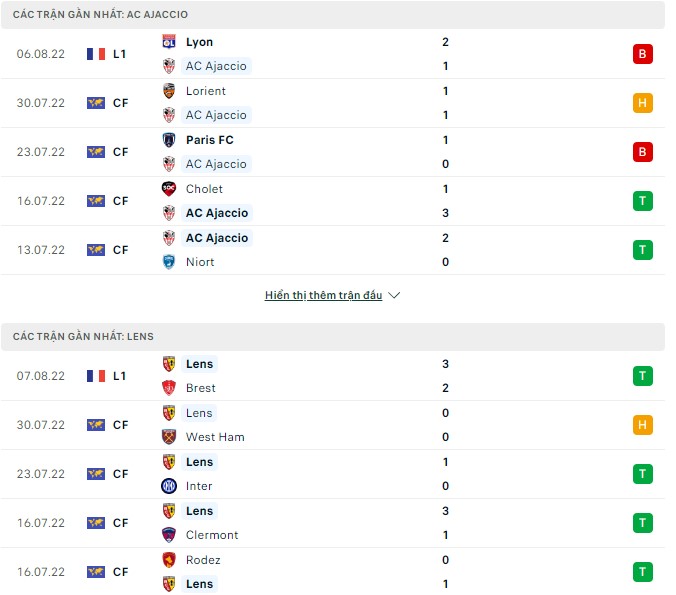The height and width of the screenshot is (595, 676).
Task: Expand 'Hiển thị thêm trận đấu' chevron arrow
Action: [394, 296]
